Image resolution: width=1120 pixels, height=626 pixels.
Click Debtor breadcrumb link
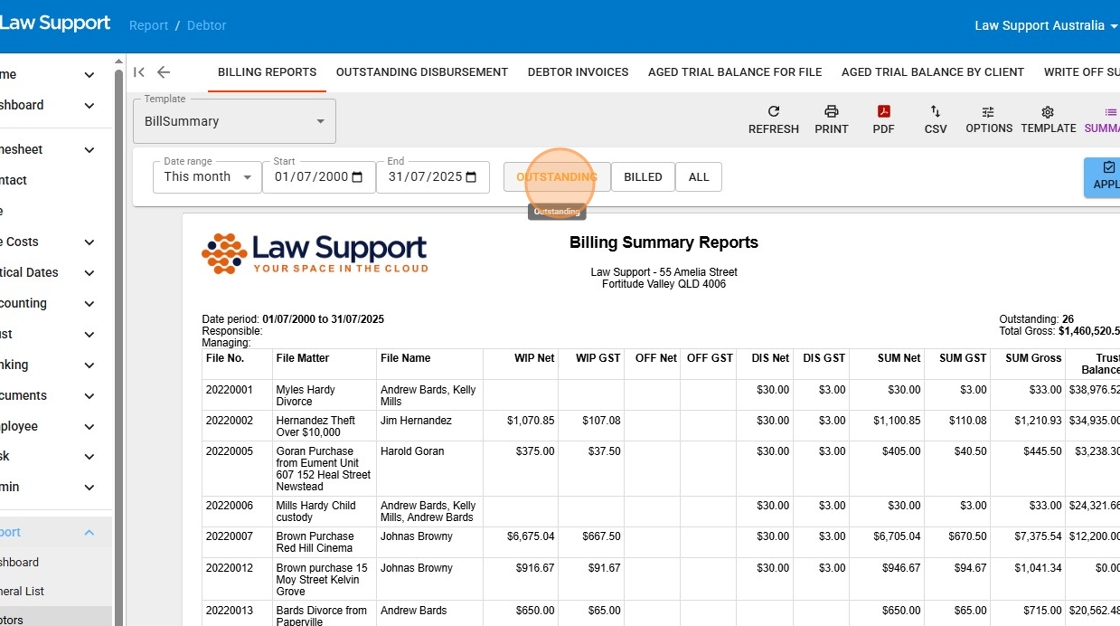[x=206, y=25]
